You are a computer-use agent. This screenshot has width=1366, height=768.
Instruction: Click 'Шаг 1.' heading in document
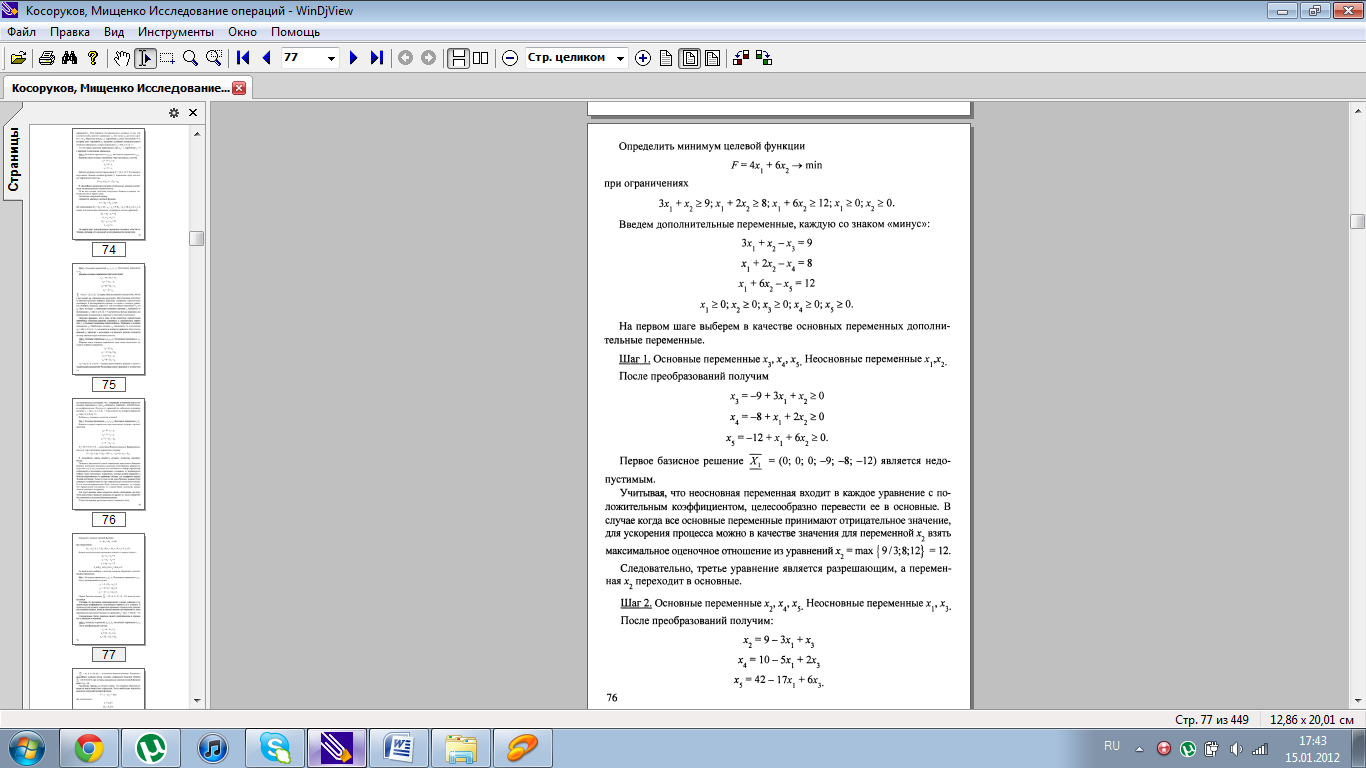point(635,359)
